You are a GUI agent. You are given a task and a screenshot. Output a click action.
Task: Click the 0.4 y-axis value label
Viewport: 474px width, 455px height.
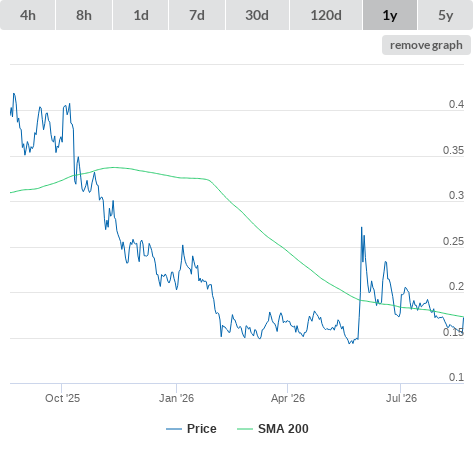(x=456, y=104)
